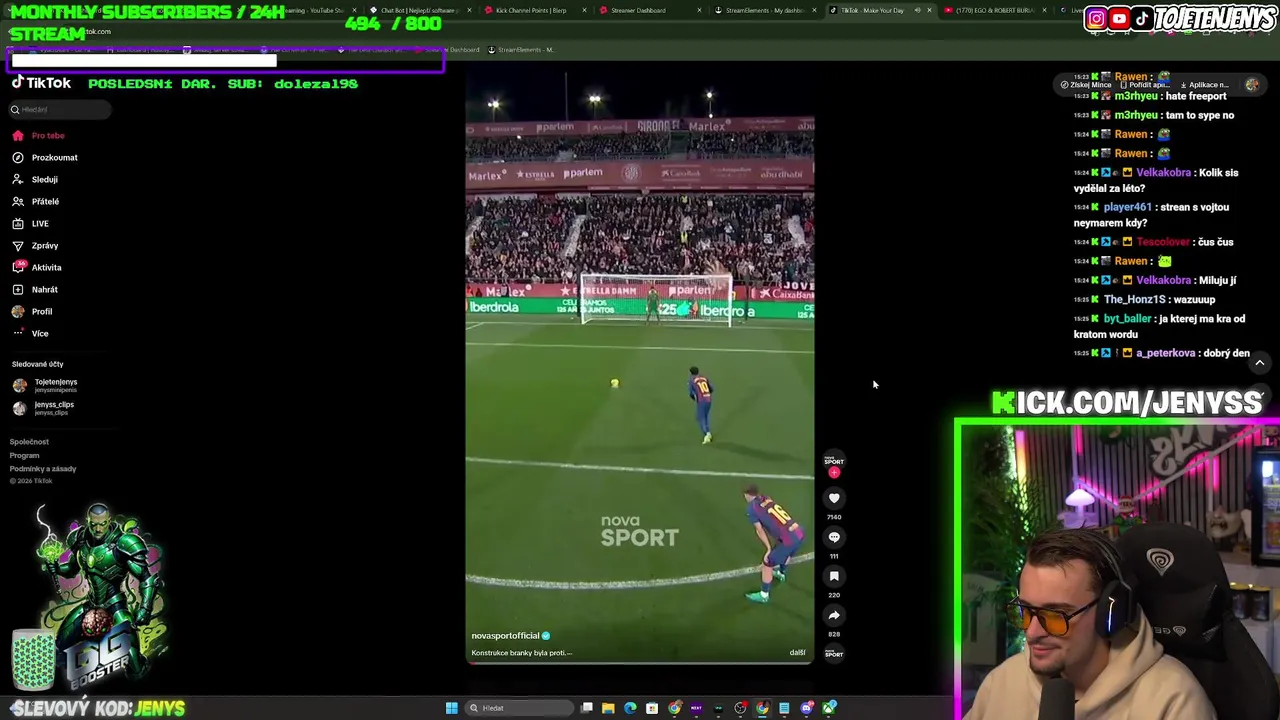Click byt_baller's chat message

(x=1159, y=327)
